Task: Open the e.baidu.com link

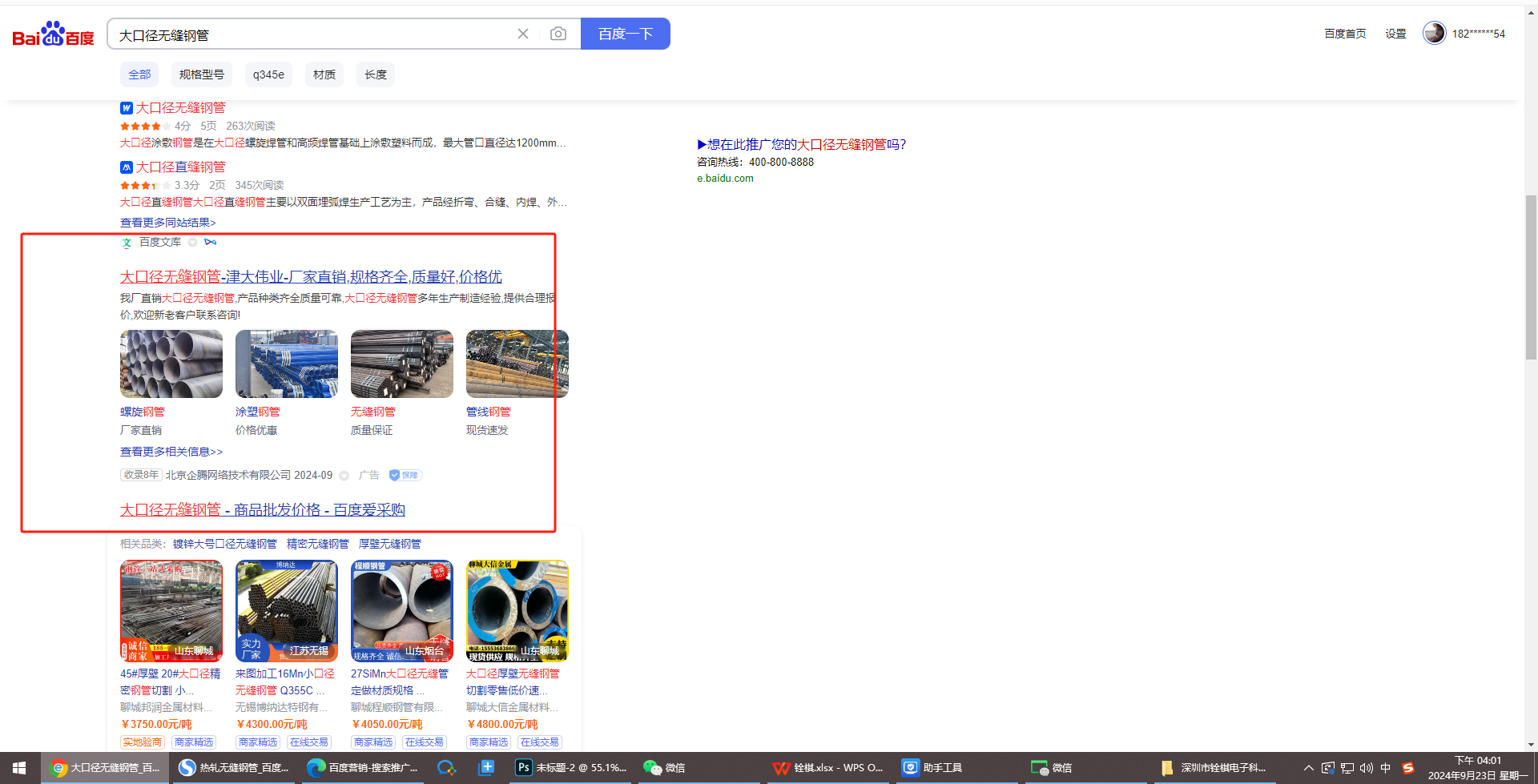Action: [725, 179]
